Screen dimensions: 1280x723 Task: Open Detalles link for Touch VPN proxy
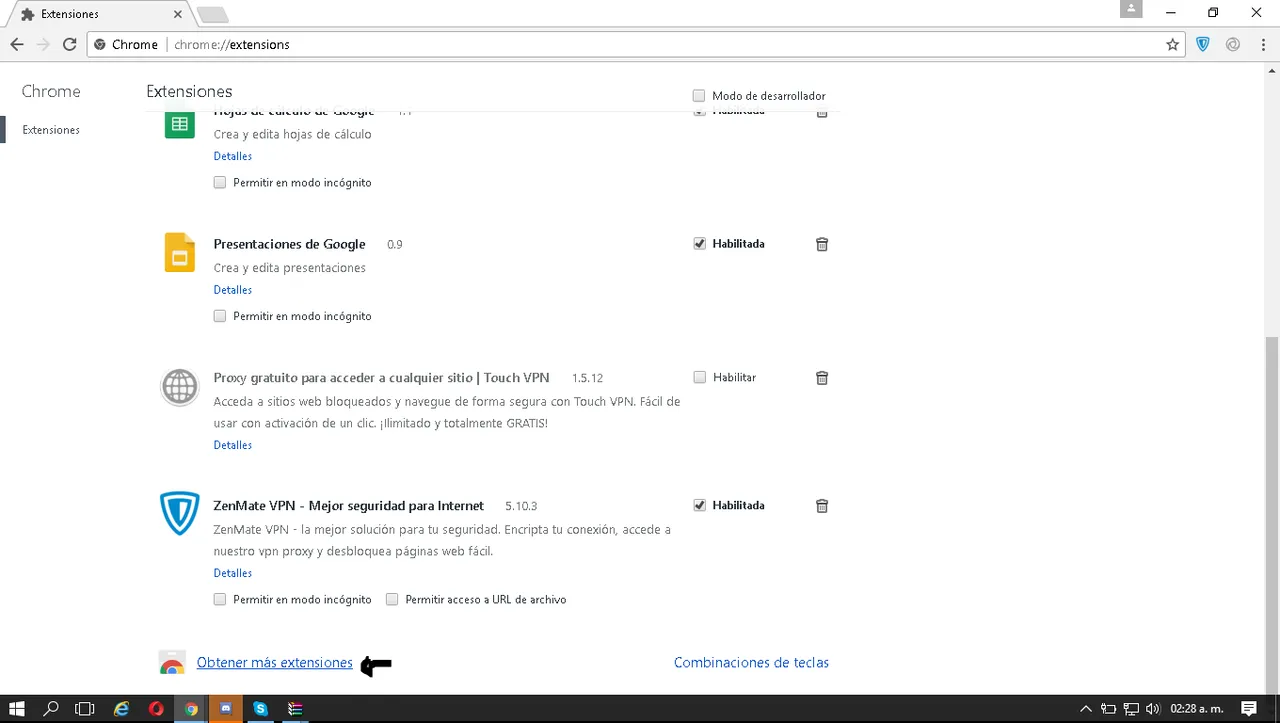[x=232, y=445]
